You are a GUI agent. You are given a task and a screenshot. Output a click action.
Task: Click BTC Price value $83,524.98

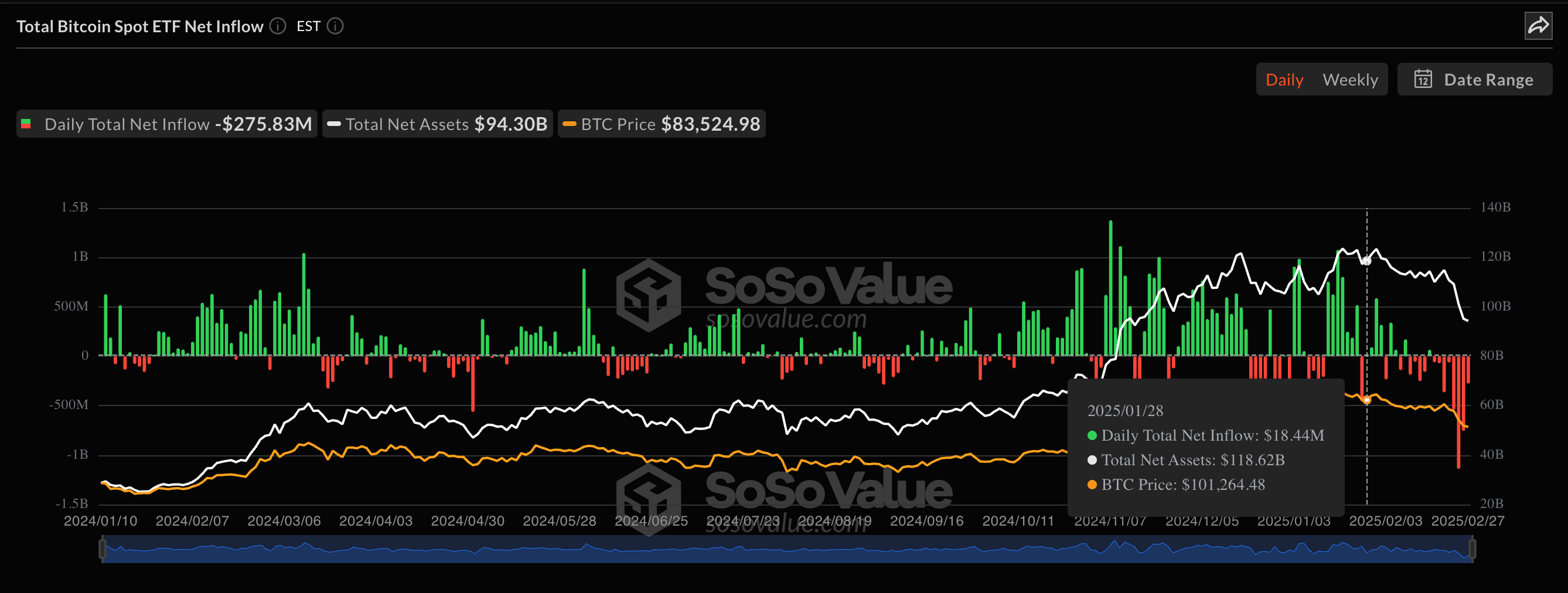tap(710, 124)
